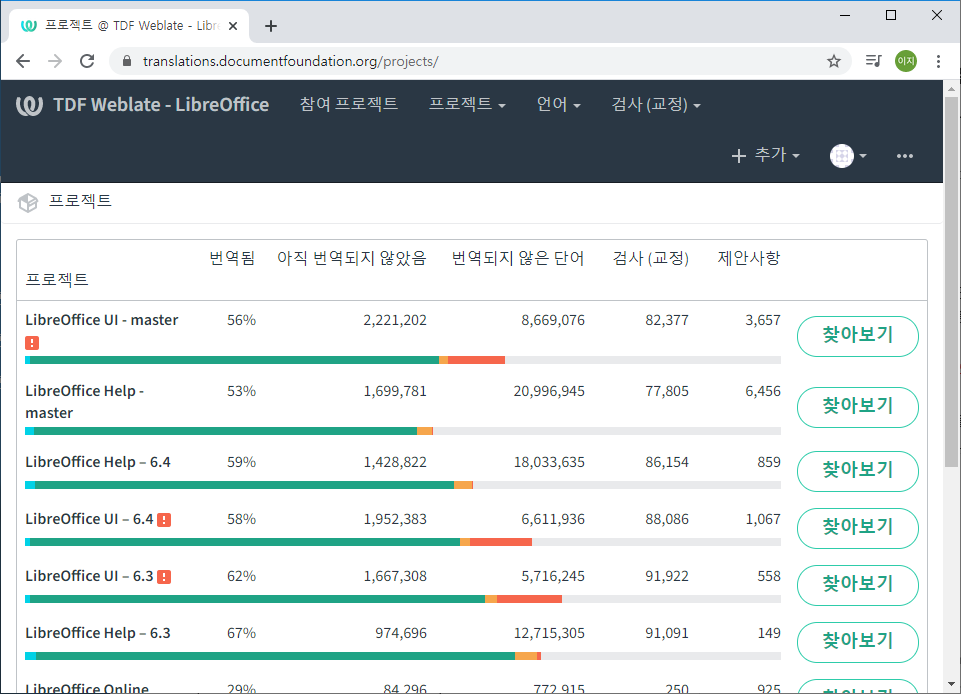Click progress bar of LibreOffice UI – 6.3
Image resolution: width=961 pixels, height=694 pixels.
pyautogui.click(x=403, y=599)
